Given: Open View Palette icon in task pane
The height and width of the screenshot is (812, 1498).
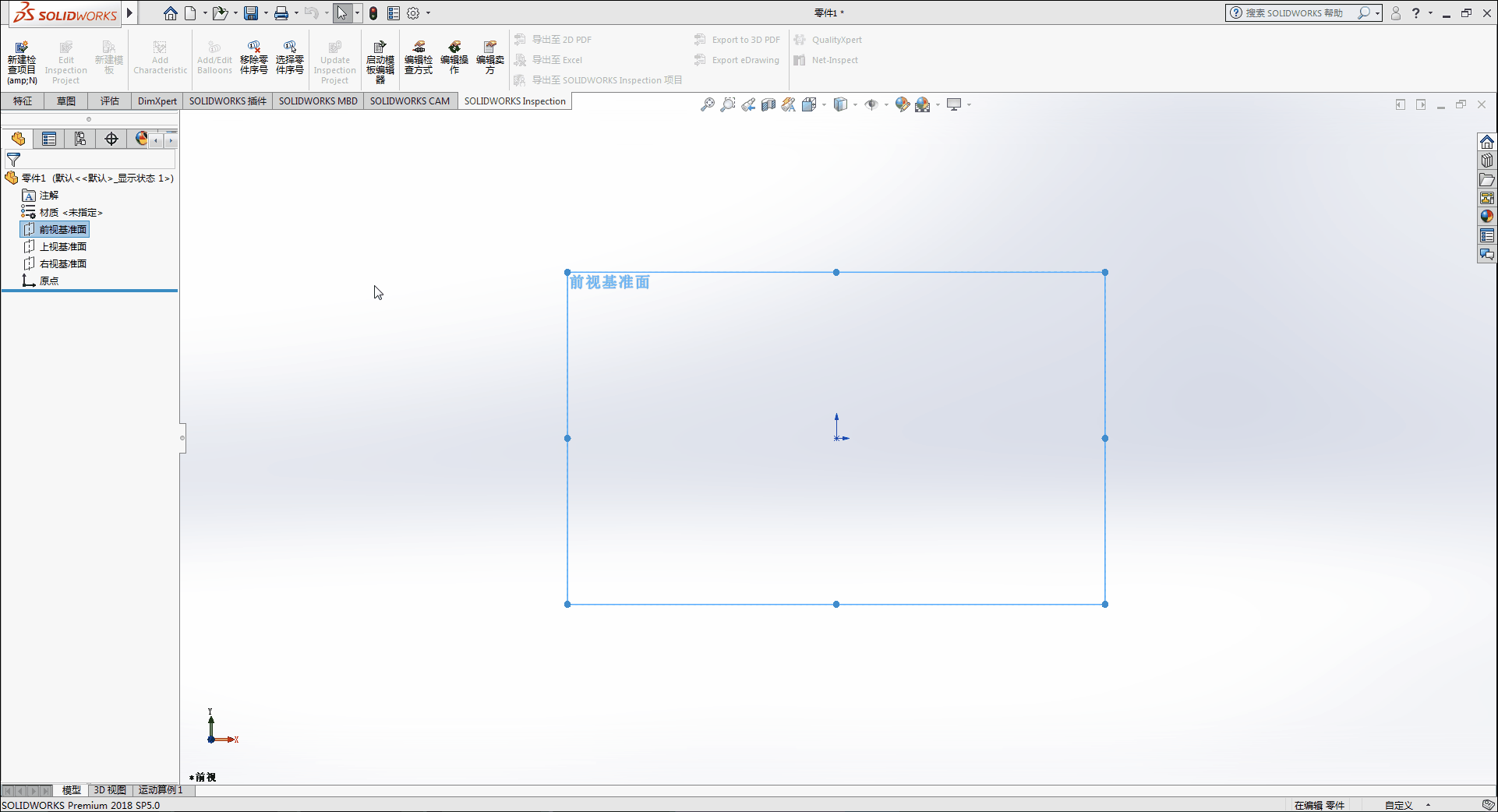Looking at the screenshot, I should coord(1487,198).
